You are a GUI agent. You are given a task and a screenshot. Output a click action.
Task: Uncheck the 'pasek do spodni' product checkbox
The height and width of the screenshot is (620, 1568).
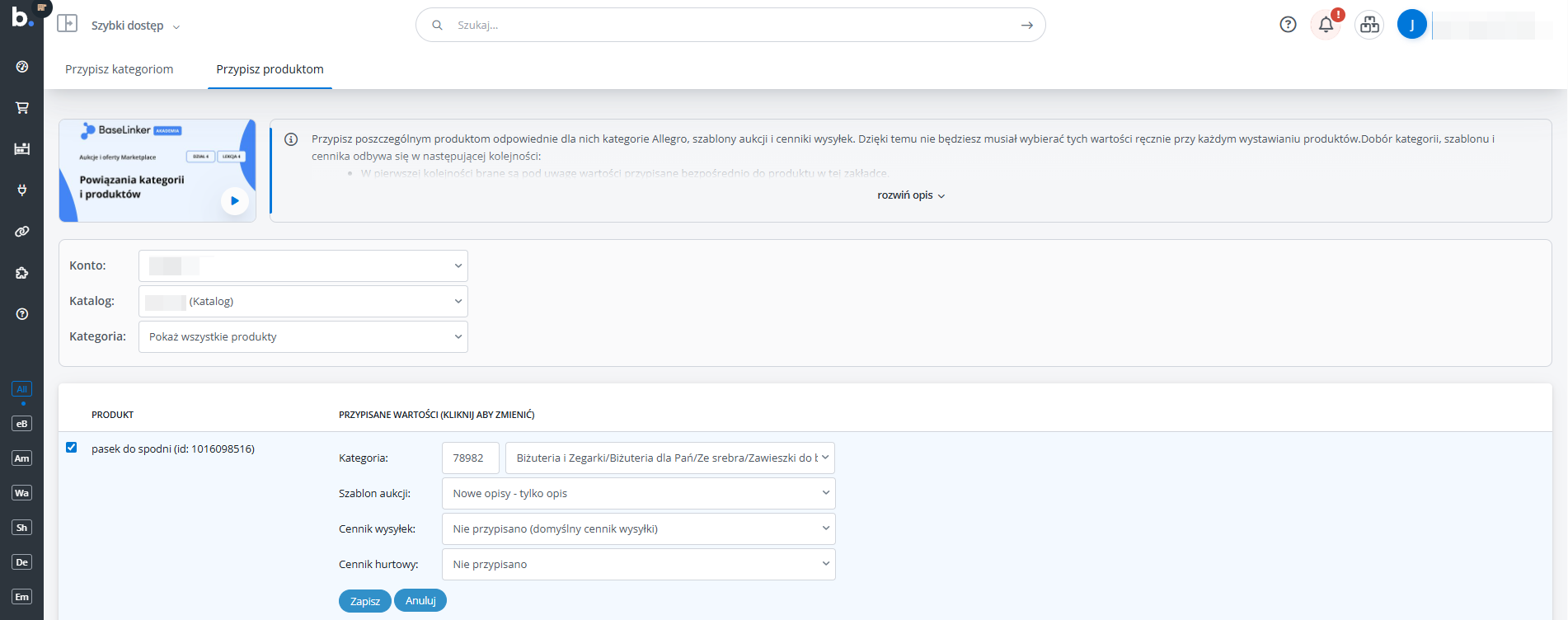[72, 448]
